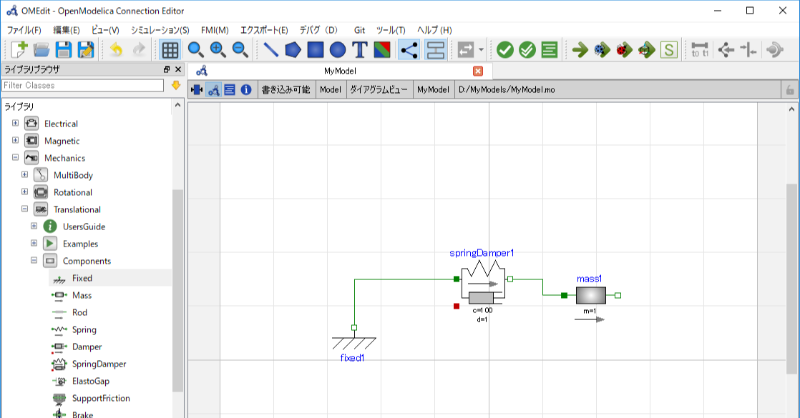Image resolution: width=800 pixels, height=418 pixels.
Task: Collapse the Components node
Action: pos(34,260)
